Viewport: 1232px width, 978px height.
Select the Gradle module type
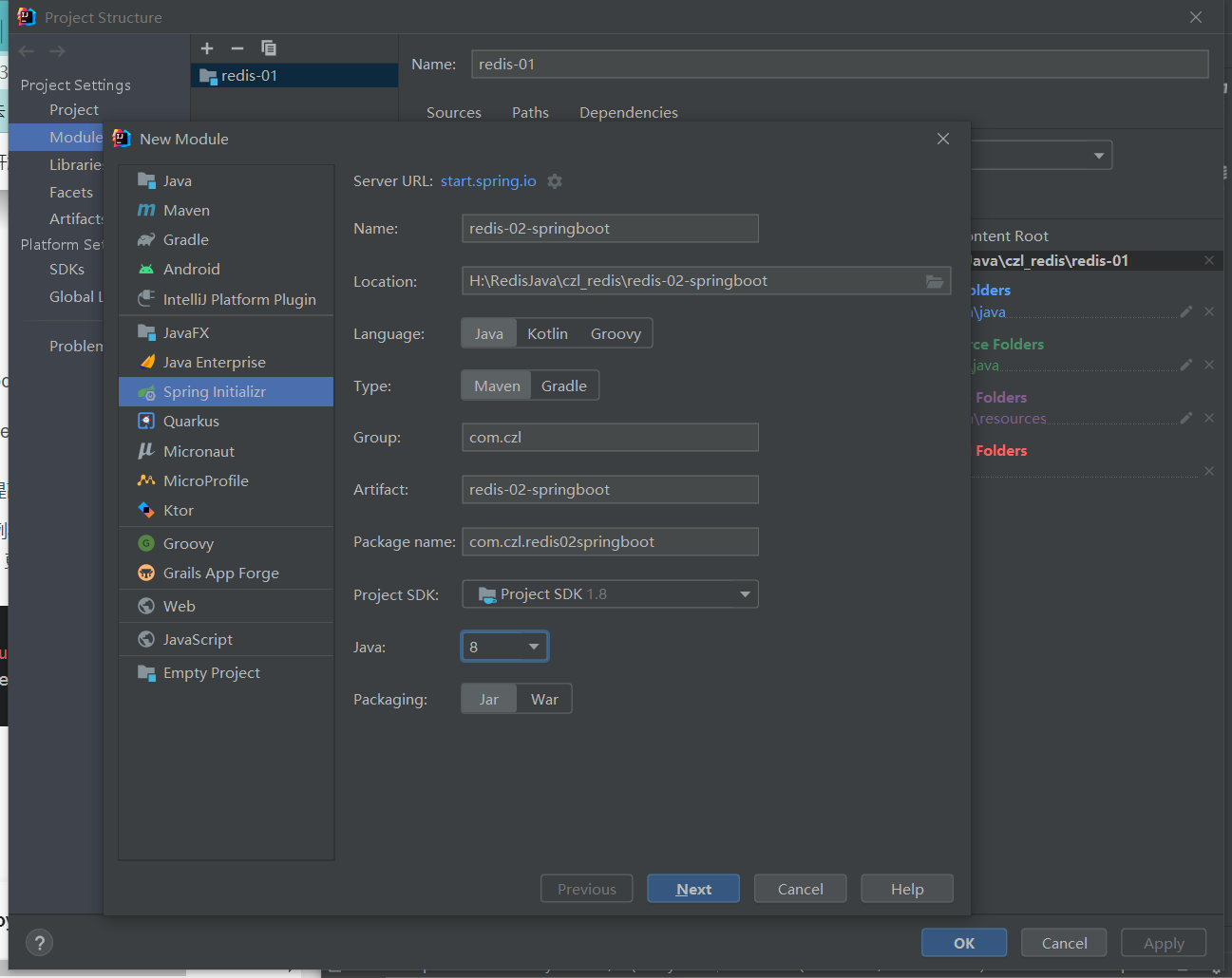[x=226, y=239]
